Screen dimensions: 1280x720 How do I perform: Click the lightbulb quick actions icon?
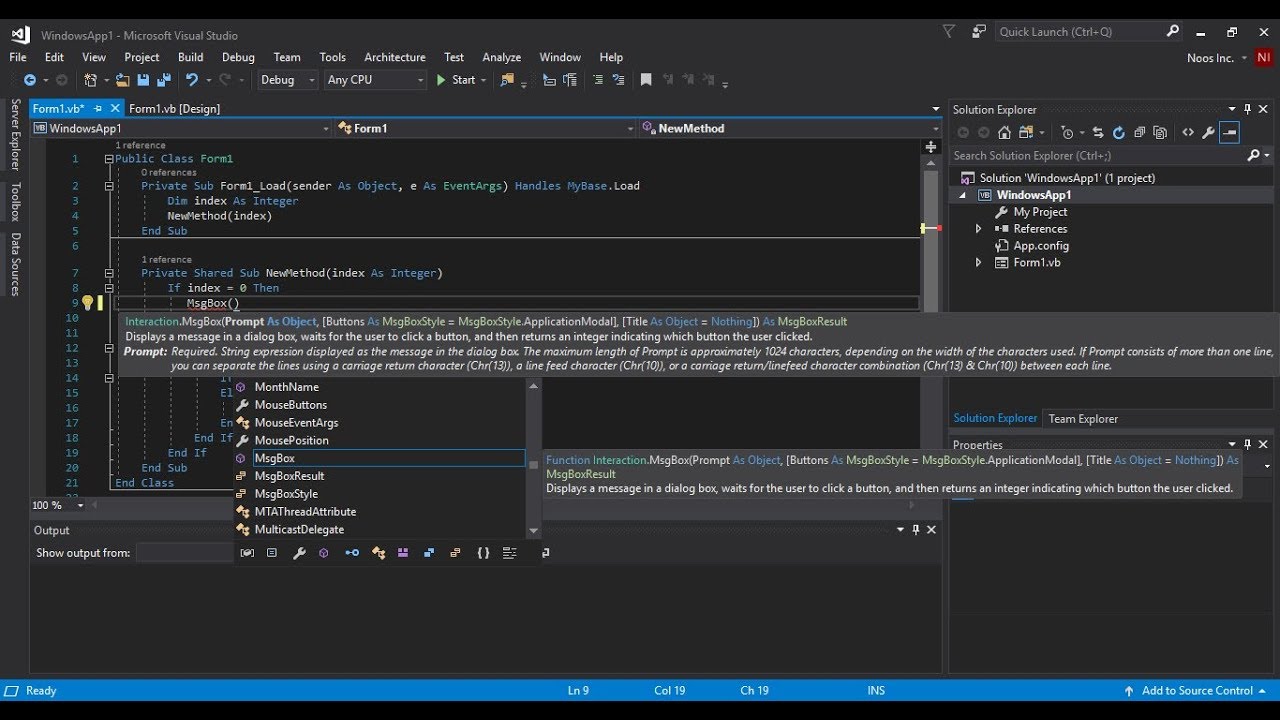87,303
